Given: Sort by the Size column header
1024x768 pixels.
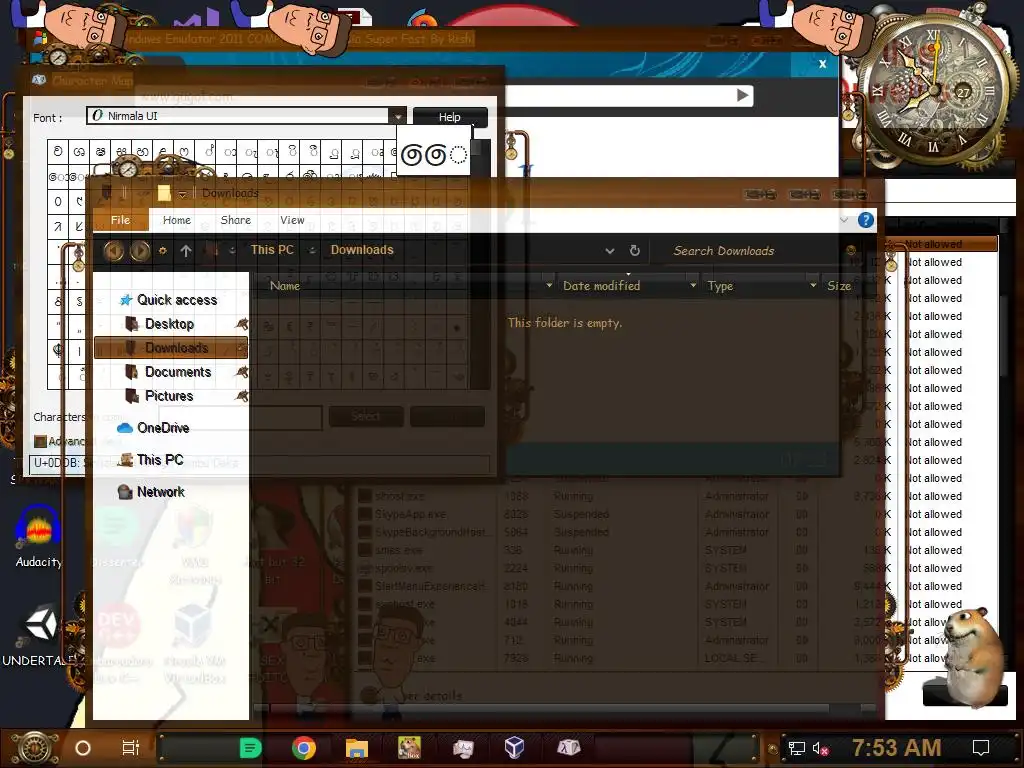Looking at the screenshot, I should click(x=839, y=286).
